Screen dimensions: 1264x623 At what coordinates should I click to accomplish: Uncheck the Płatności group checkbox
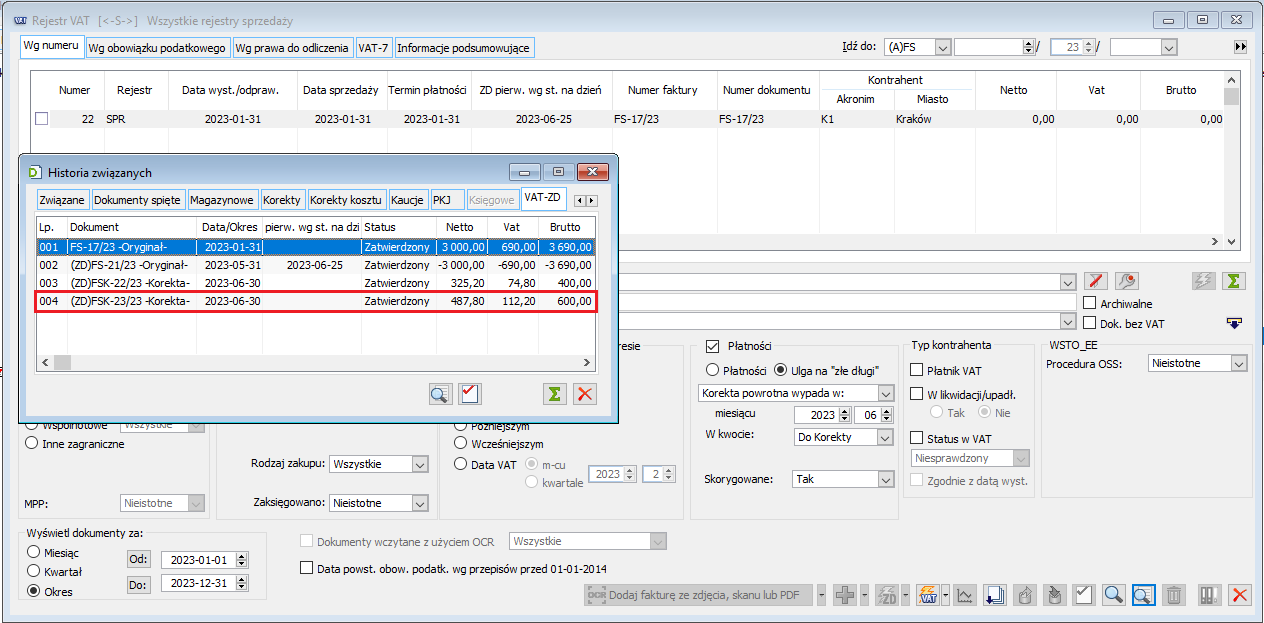[713, 346]
